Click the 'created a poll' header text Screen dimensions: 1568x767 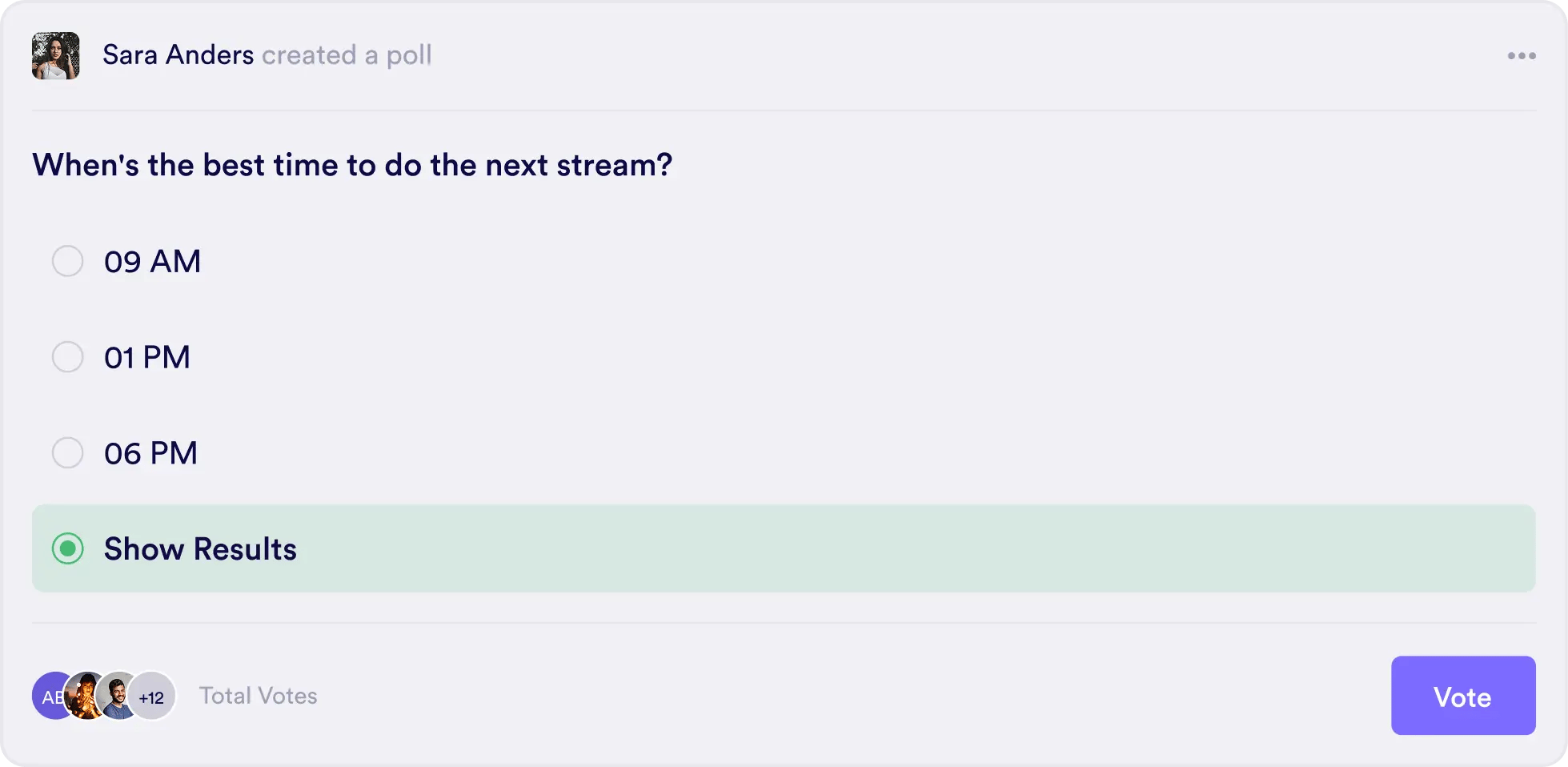click(347, 55)
